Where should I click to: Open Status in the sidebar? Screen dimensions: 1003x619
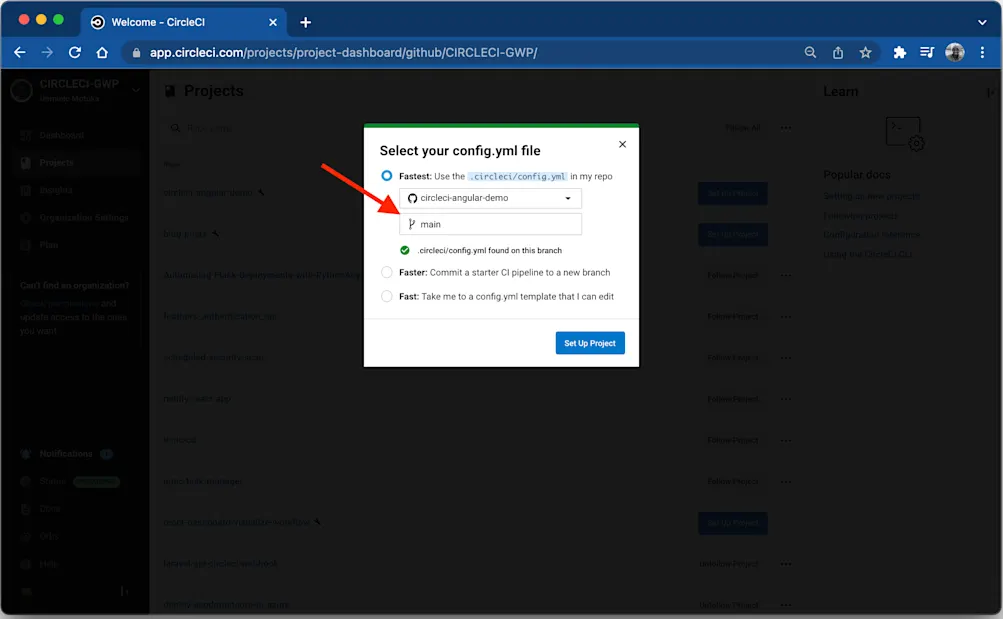(52, 482)
